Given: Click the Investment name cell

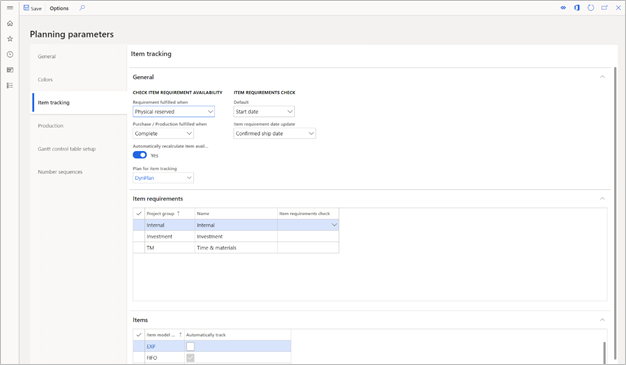Looking at the screenshot, I should [236, 236].
